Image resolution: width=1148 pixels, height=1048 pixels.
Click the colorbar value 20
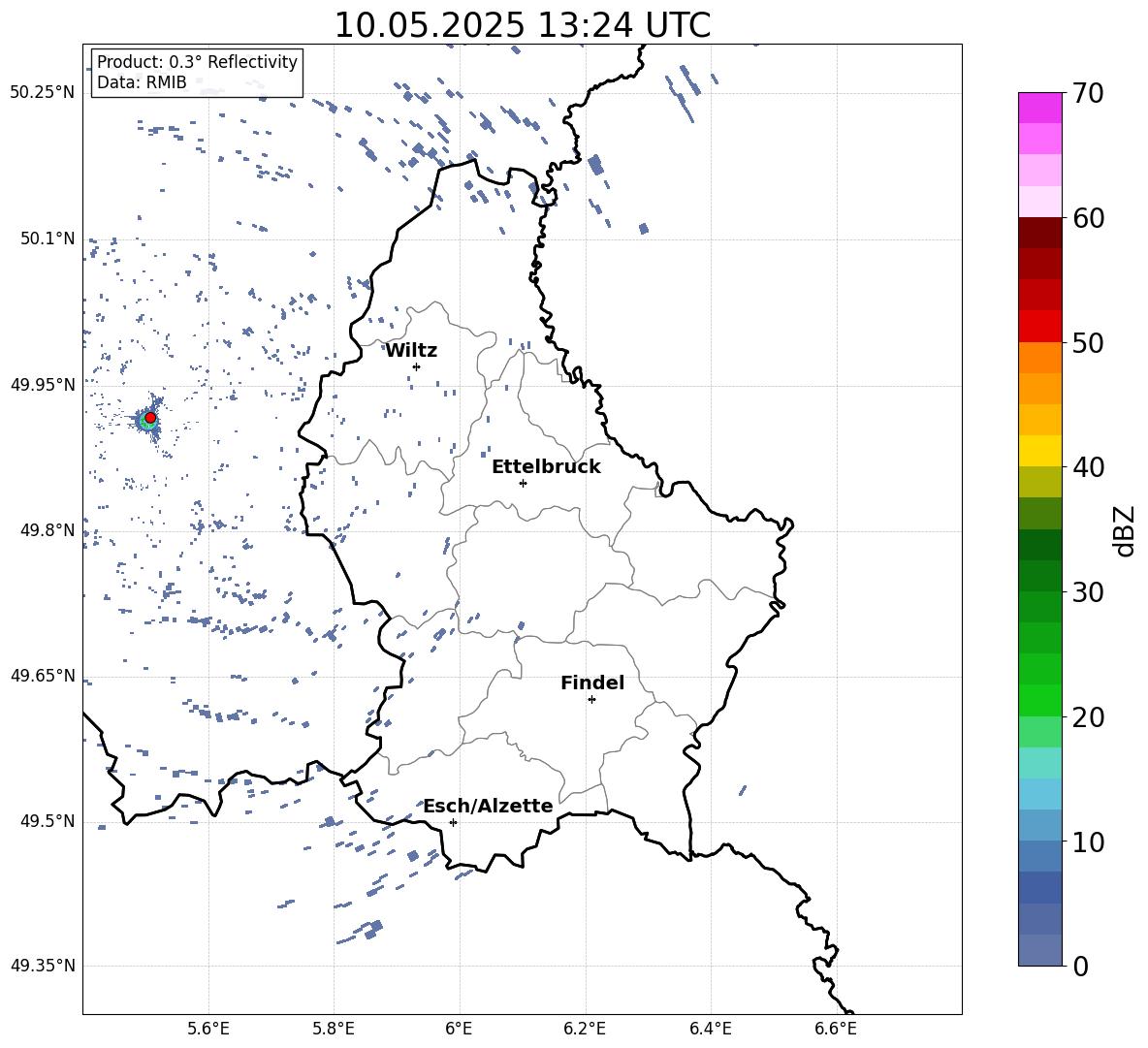(x=1088, y=717)
